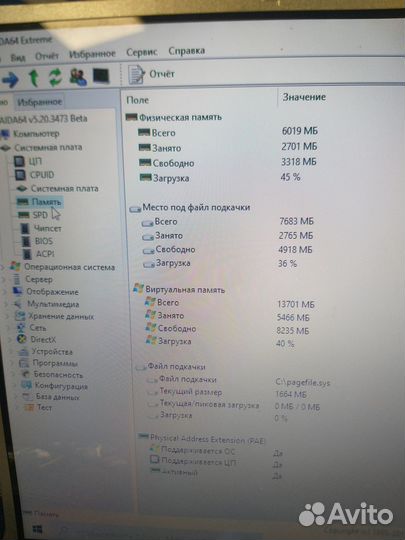Open the Windows Start button

[37, 529]
